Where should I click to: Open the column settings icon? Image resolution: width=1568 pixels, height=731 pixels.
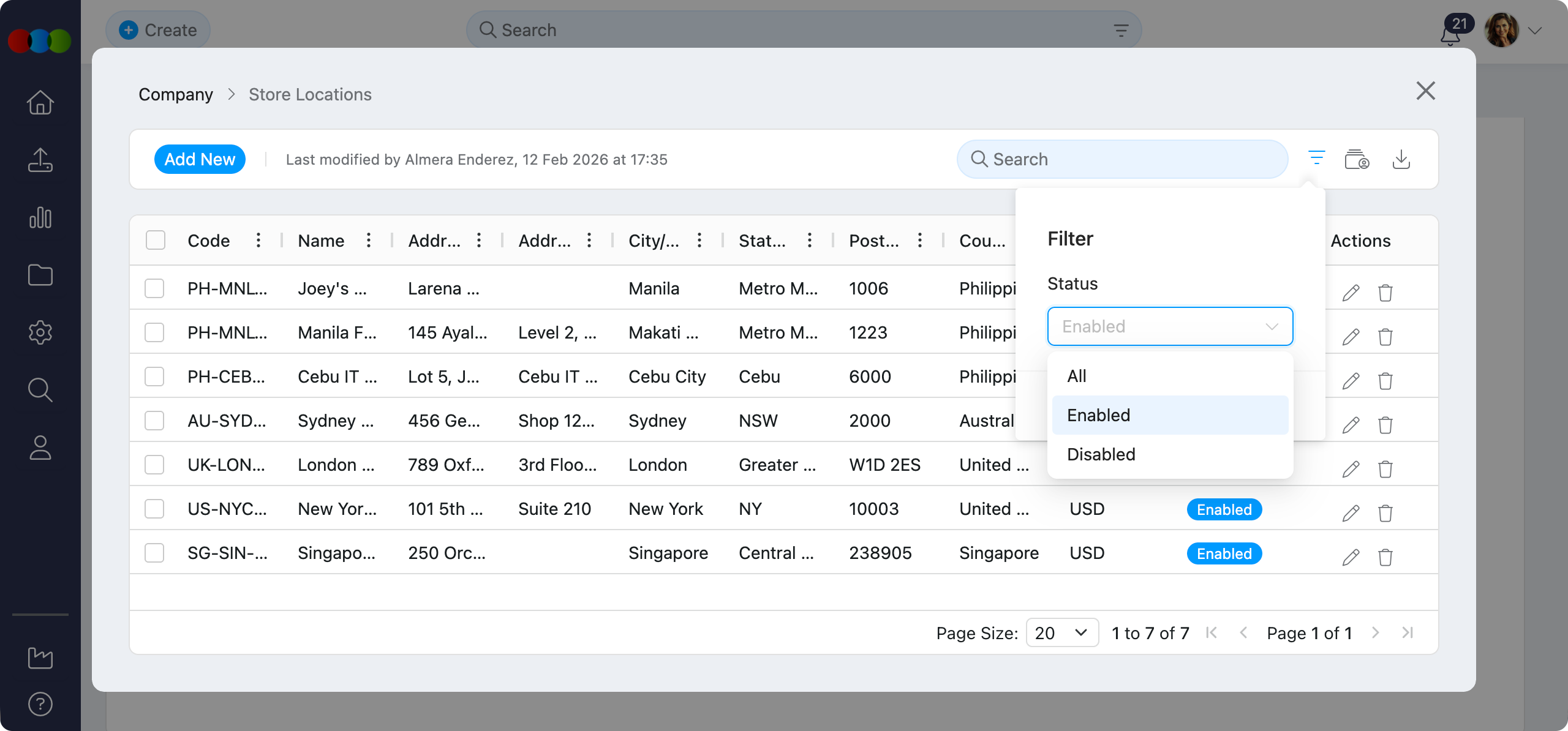1357,159
